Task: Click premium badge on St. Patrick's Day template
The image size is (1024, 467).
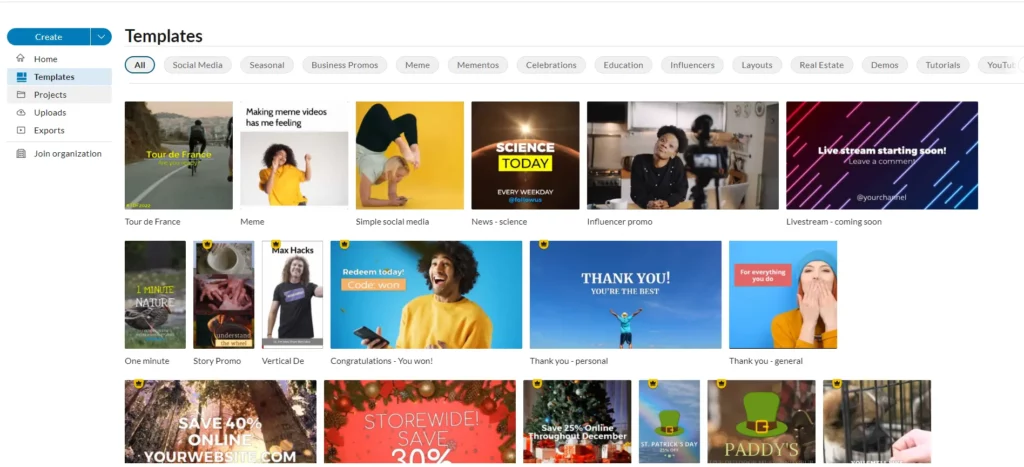Action: (652, 383)
